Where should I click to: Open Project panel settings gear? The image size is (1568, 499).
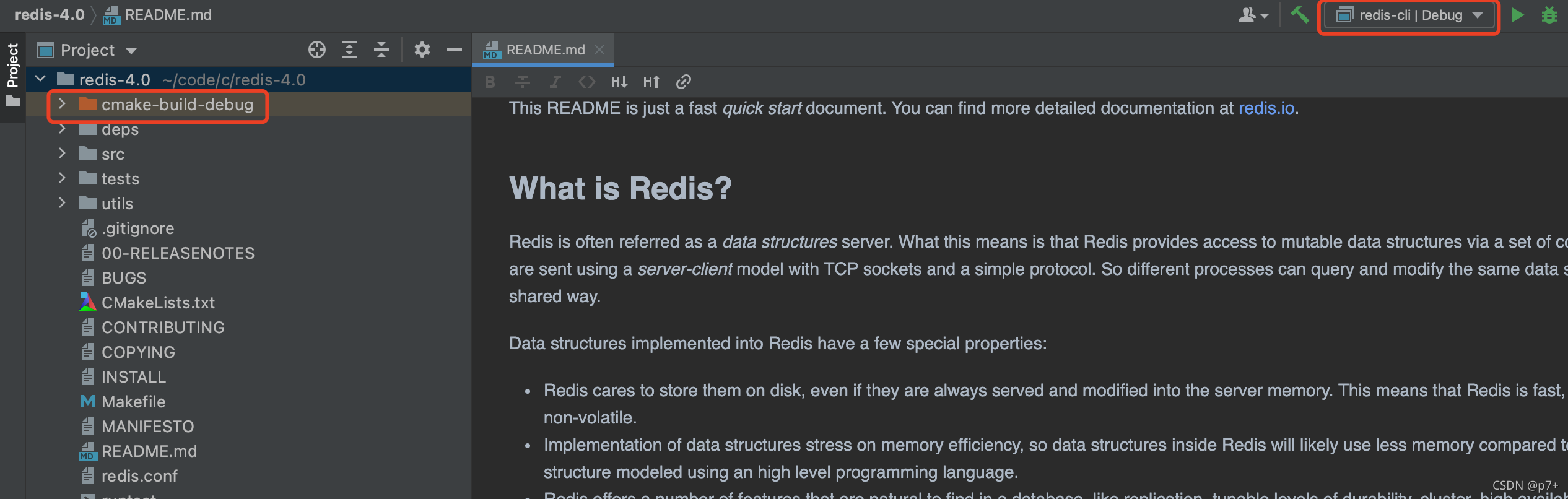(422, 50)
